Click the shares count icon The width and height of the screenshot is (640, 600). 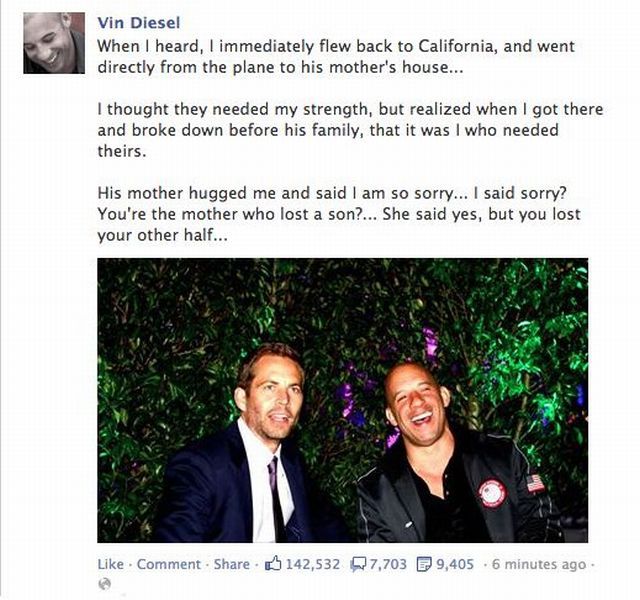(425, 564)
